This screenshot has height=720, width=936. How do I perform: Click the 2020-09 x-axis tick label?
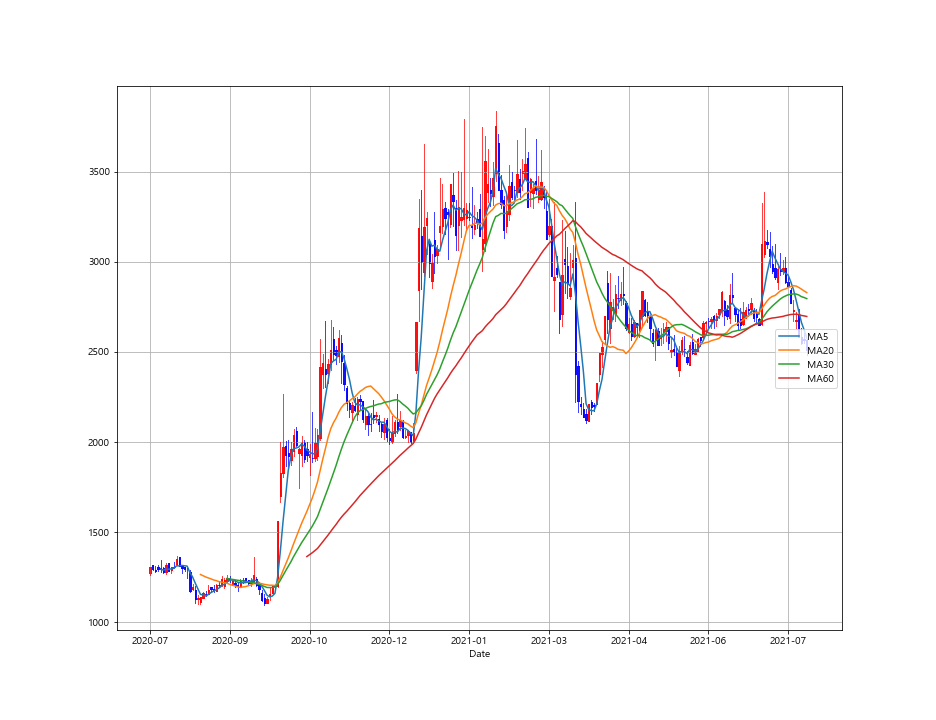(x=230, y=641)
